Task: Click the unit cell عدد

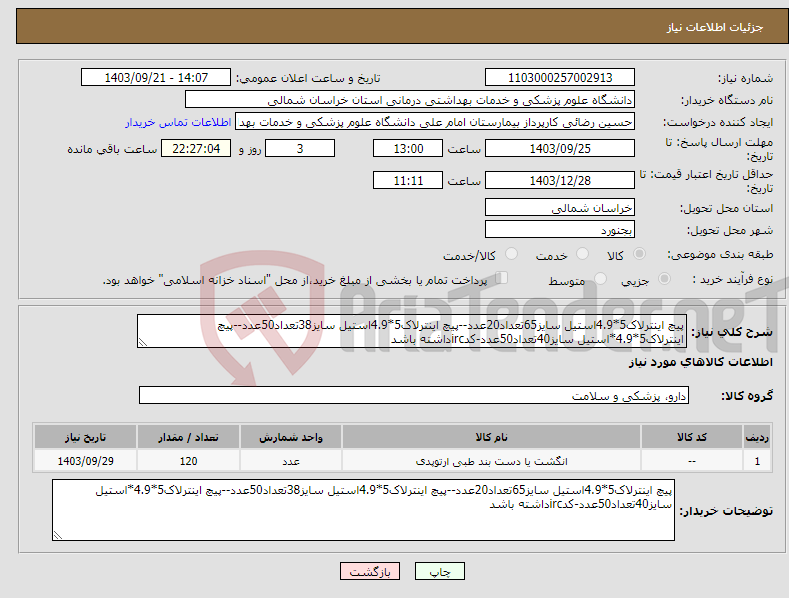Action: tap(291, 461)
